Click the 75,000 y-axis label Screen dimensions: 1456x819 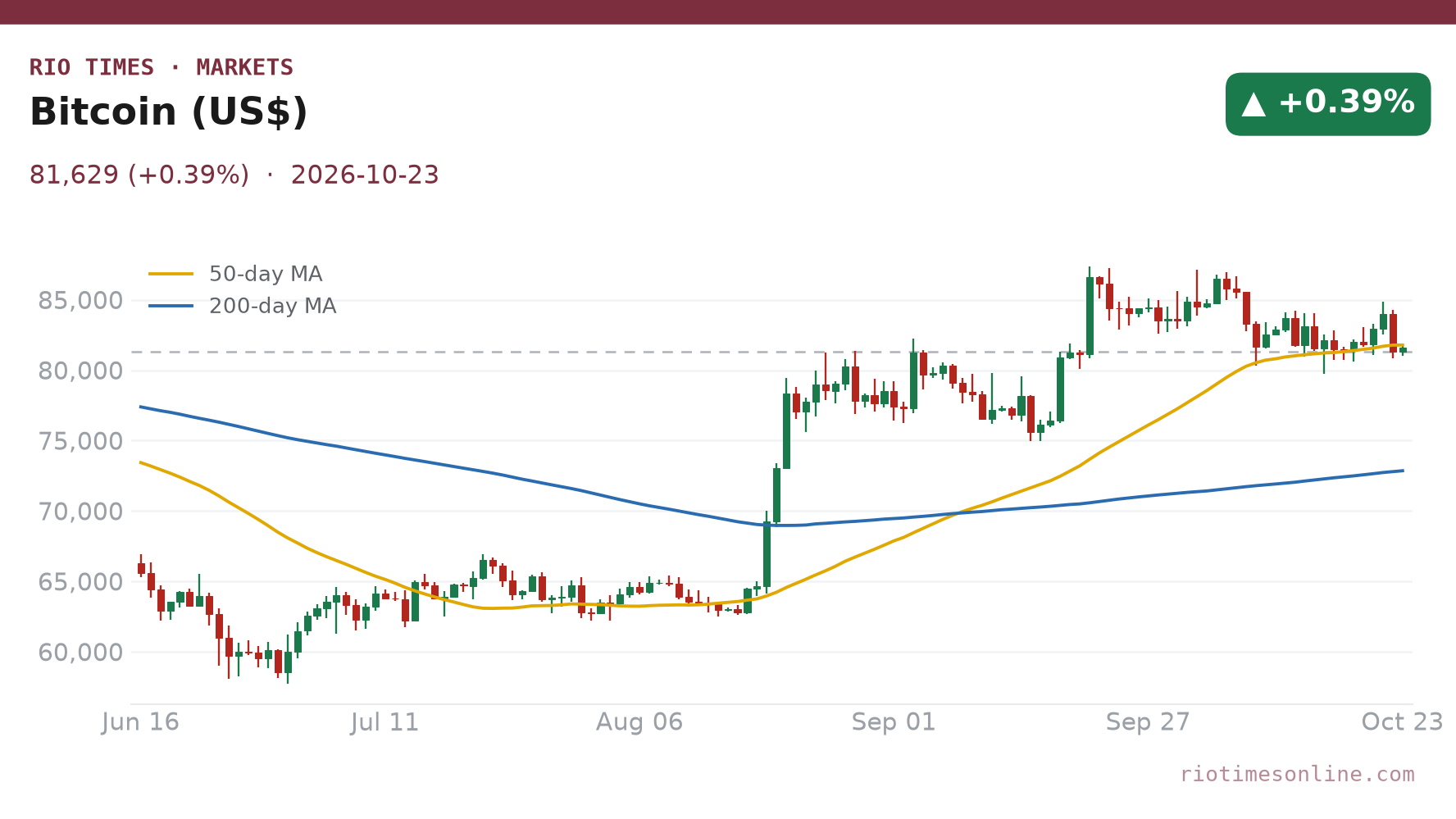tap(80, 442)
